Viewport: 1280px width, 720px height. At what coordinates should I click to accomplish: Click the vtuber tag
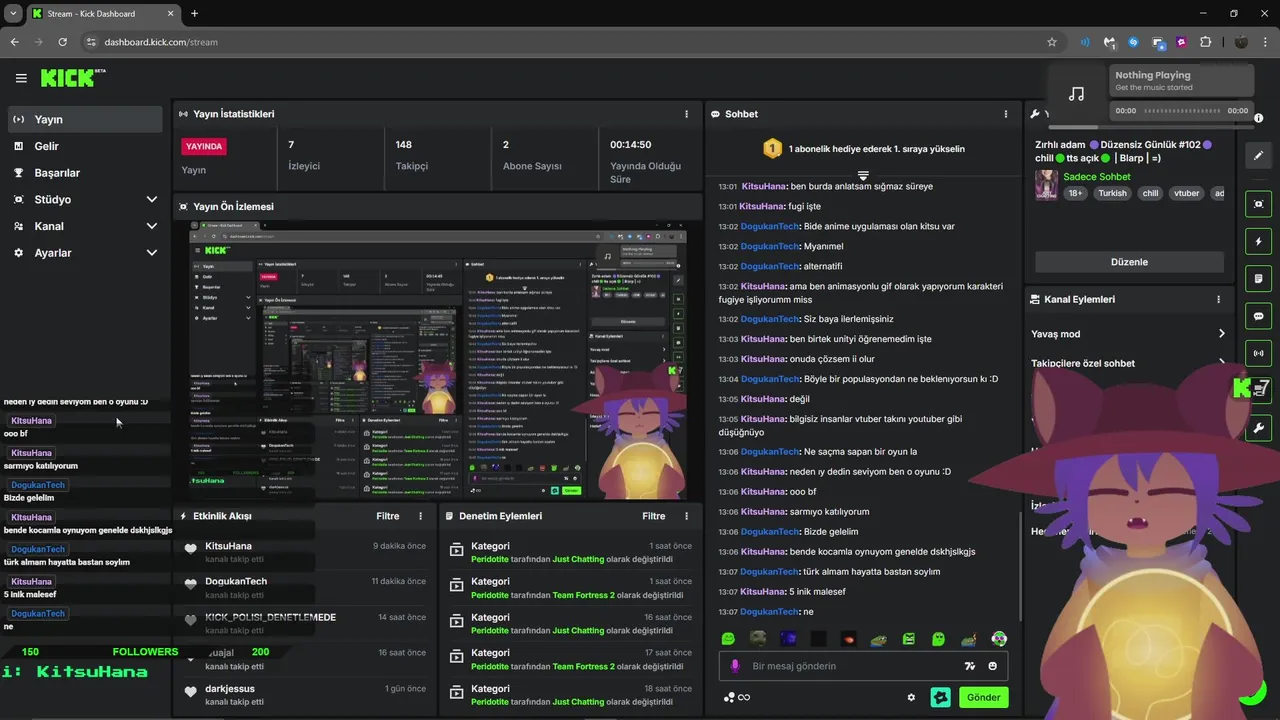[1186, 193]
